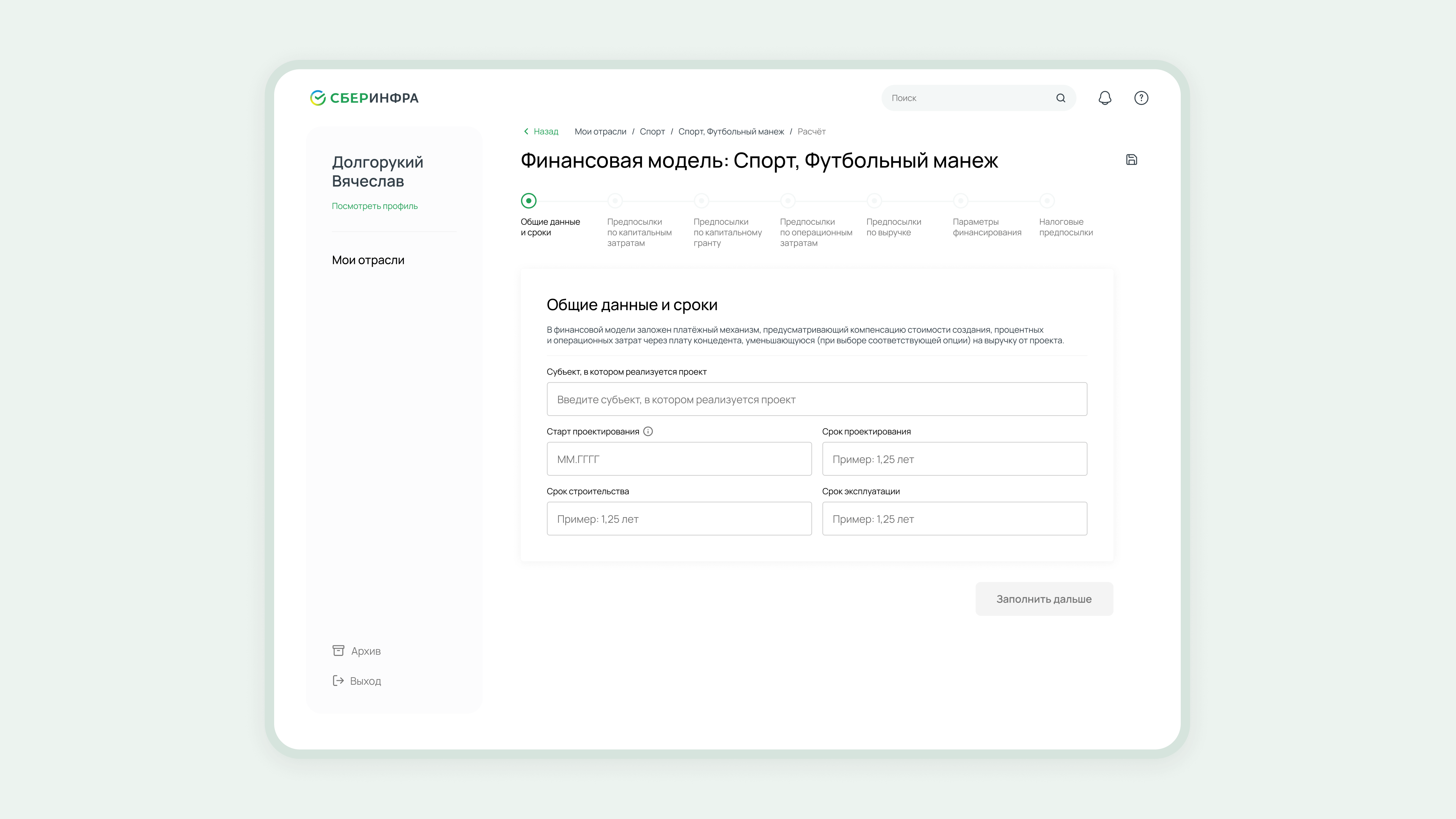Jump to Предпосылки по операционным затратам step

point(788,201)
